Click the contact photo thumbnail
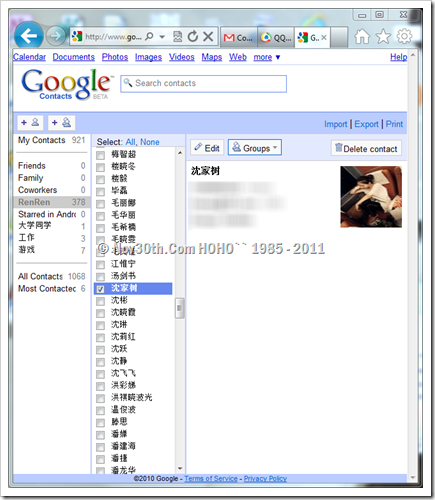The width and height of the screenshot is (435, 500). coord(371,197)
